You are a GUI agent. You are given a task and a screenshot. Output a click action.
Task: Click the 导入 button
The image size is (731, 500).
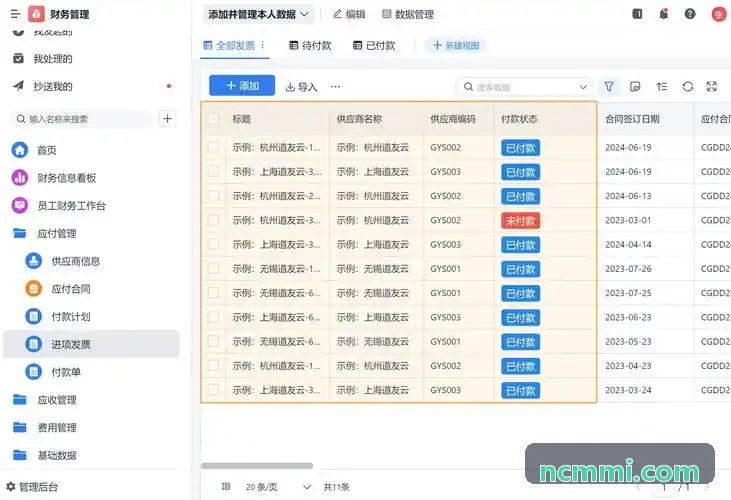(x=301, y=87)
